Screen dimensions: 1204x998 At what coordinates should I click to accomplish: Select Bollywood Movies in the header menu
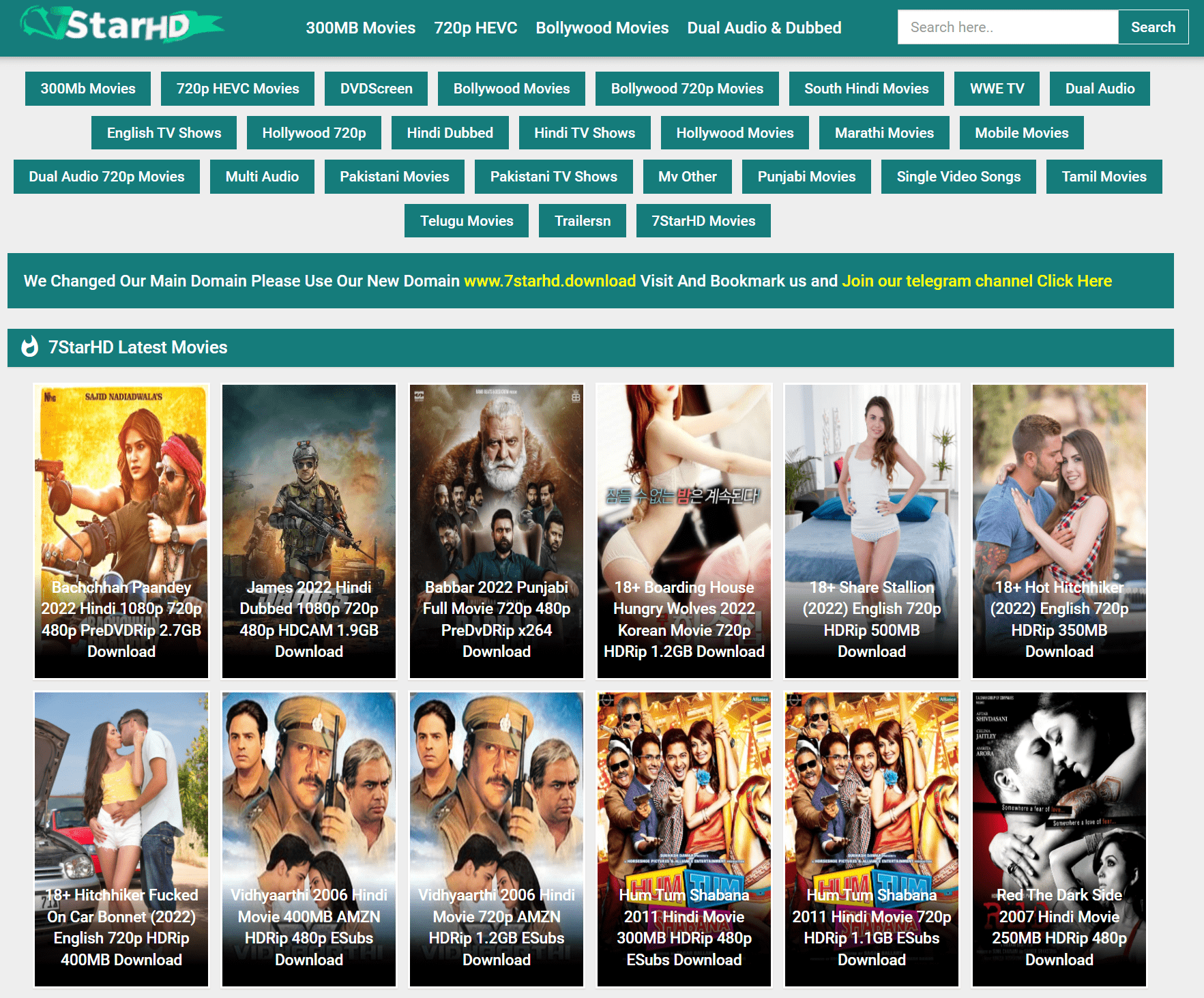coord(602,28)
